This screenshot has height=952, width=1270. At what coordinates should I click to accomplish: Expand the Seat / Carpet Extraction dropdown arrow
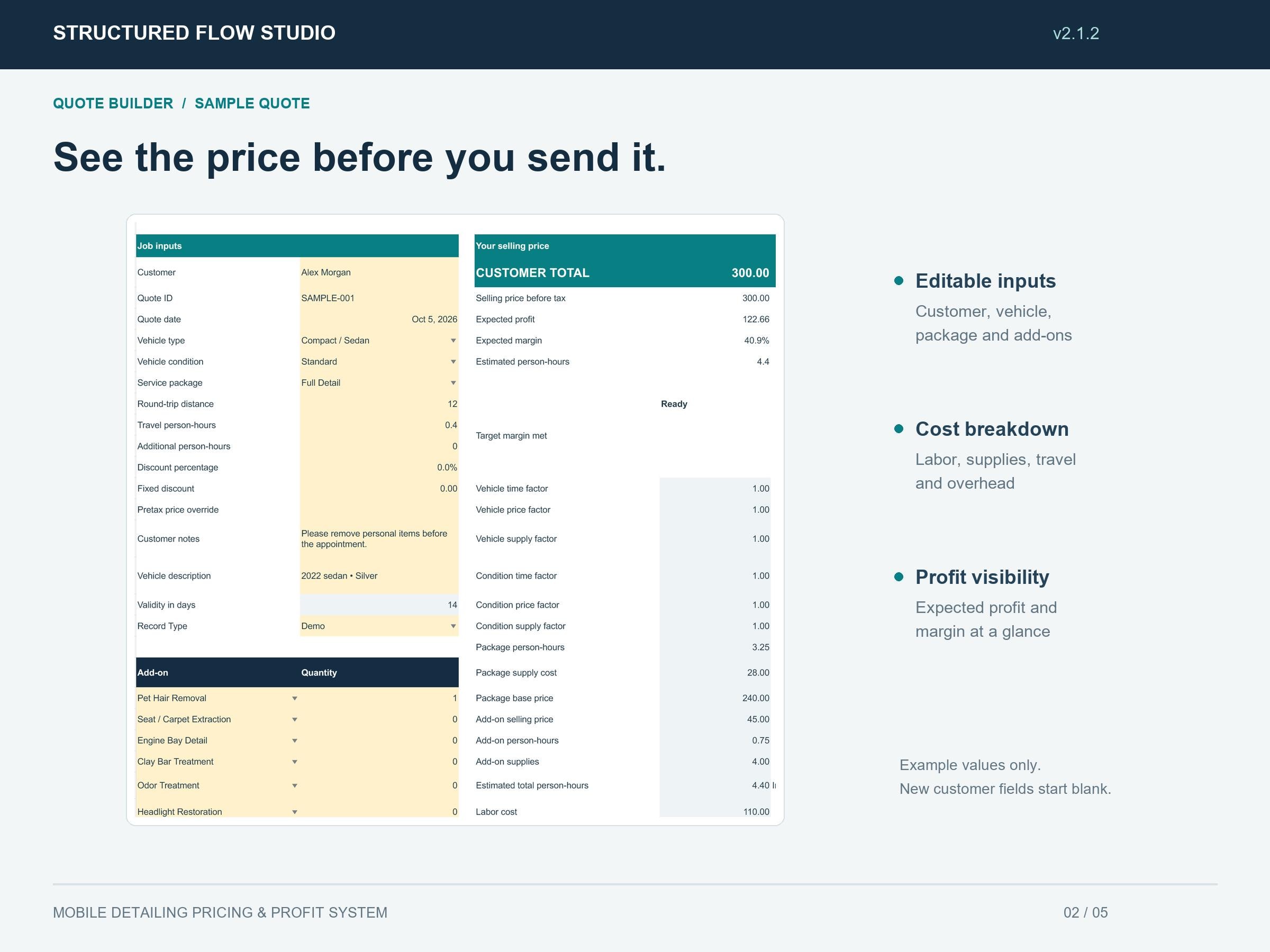pyautogui.click(x=295, y=720)
